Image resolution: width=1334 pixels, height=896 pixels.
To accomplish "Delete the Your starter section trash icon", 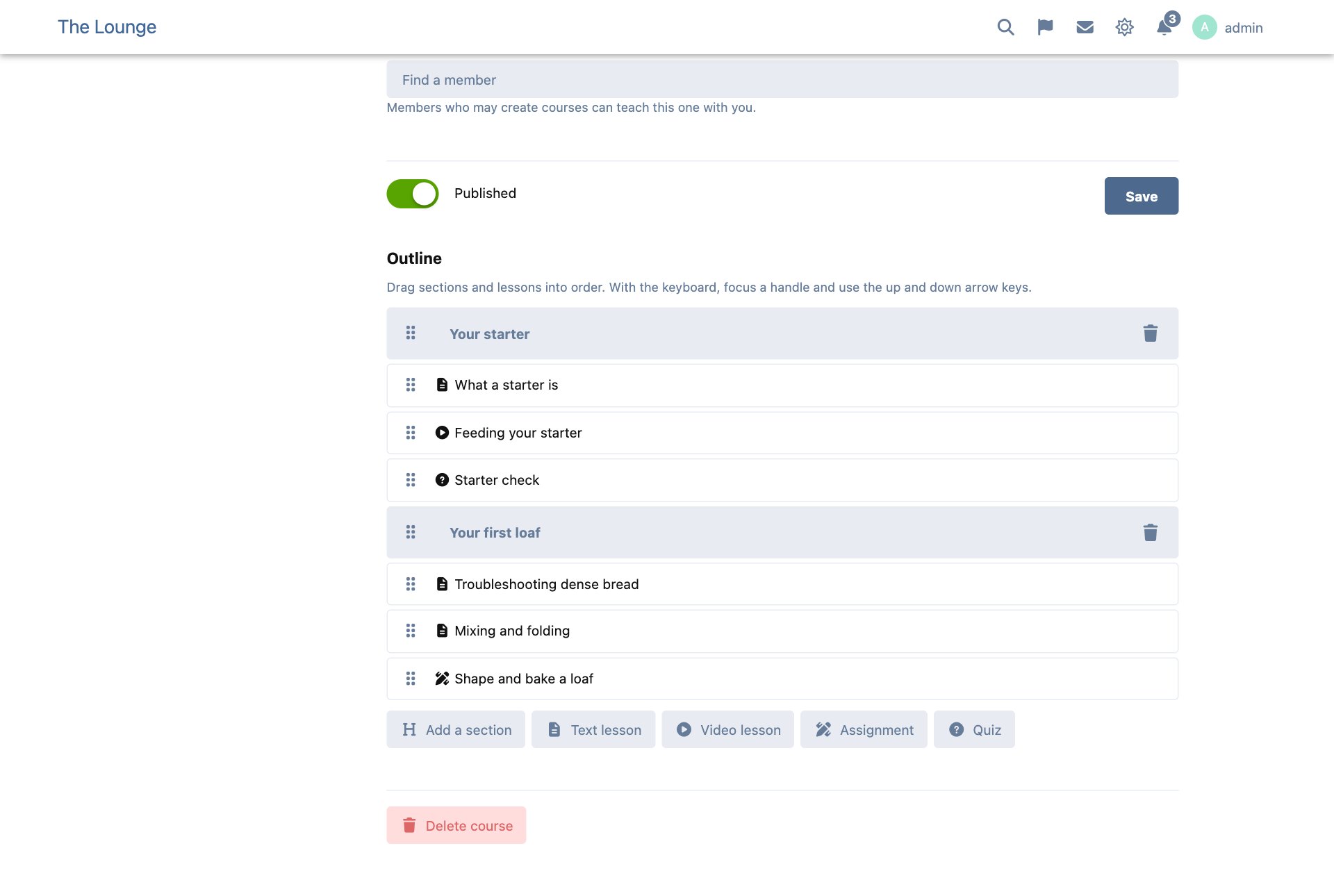I will coord(1150,333).
